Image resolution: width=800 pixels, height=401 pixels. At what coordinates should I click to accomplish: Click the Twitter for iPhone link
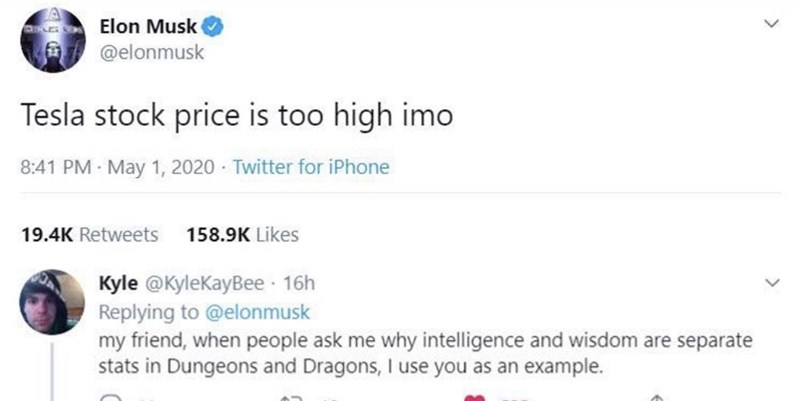click(x=311, y=168)
